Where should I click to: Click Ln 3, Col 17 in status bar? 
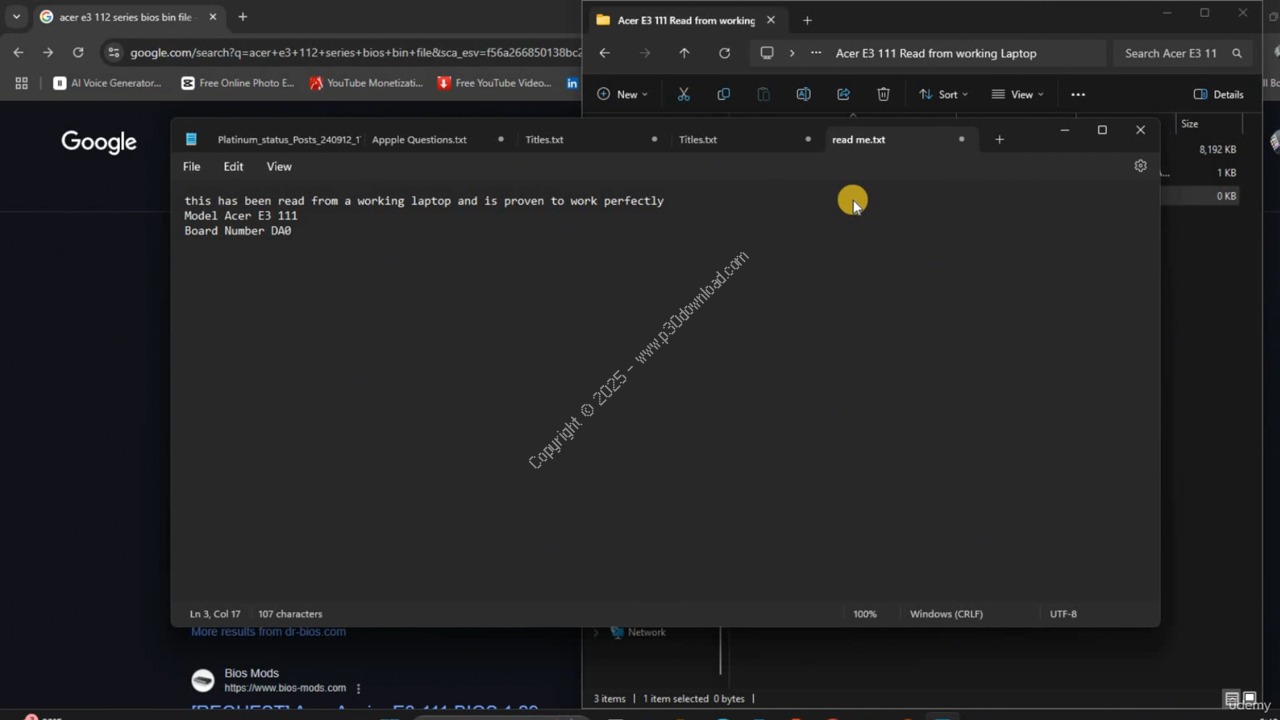[x=215, y=614]
